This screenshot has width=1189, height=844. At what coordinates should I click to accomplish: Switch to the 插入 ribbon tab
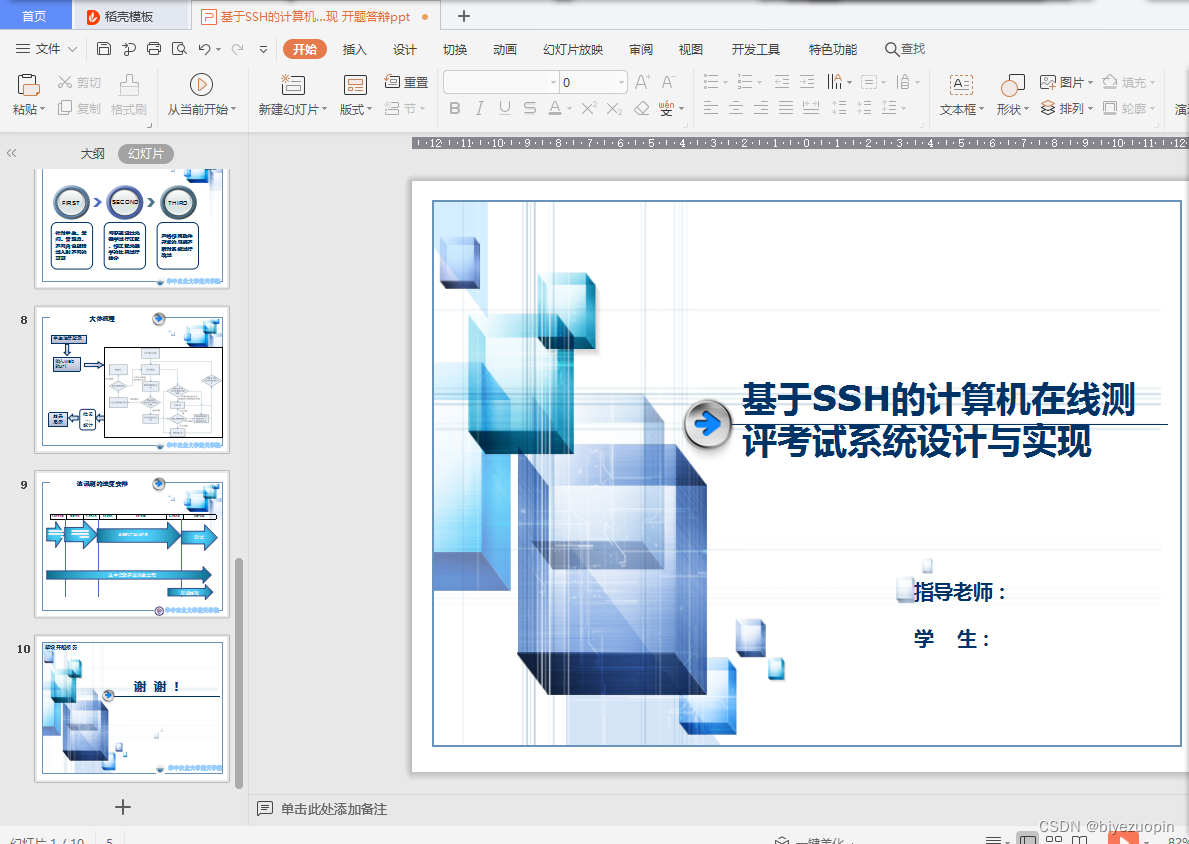pos(354,48)
